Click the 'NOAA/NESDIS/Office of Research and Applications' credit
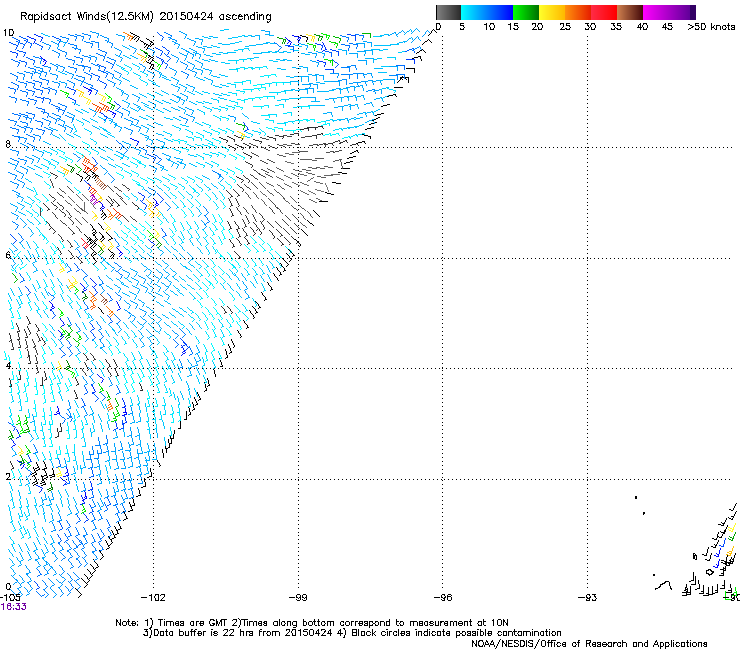 click(x=589, y=644)
